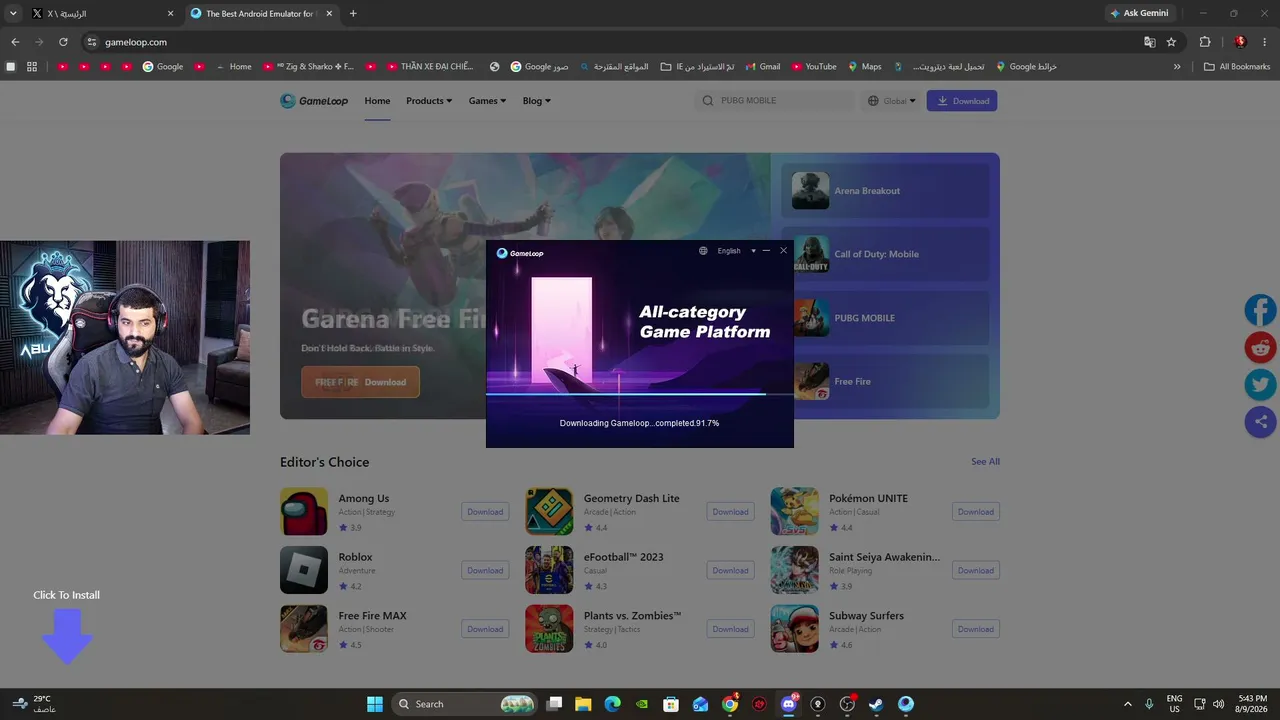The height and width of the screenshot is (720, 1280).
Task: Open the Maps bookmark
Action: pyautogui.click(x=865, y=67)
